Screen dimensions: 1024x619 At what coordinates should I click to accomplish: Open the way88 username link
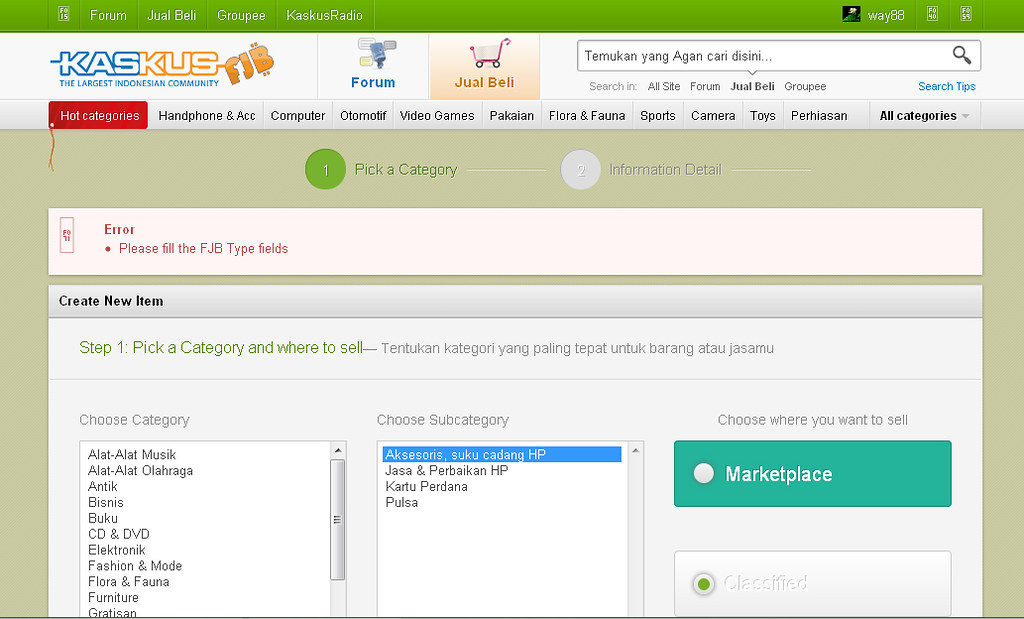click(x=886, y=15)
